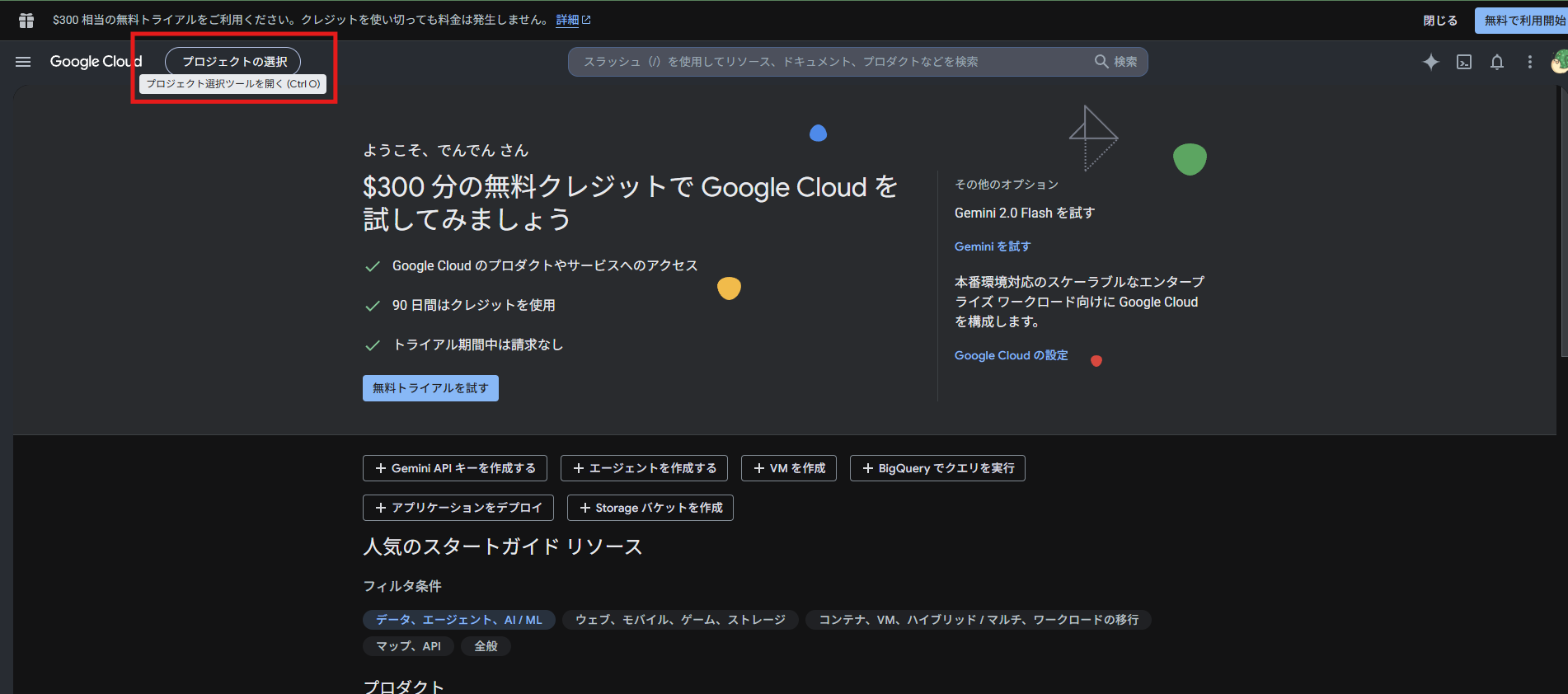Open the 詳細 link in trial banner
Screen dimensions: 1568x694
click(573, 20)
